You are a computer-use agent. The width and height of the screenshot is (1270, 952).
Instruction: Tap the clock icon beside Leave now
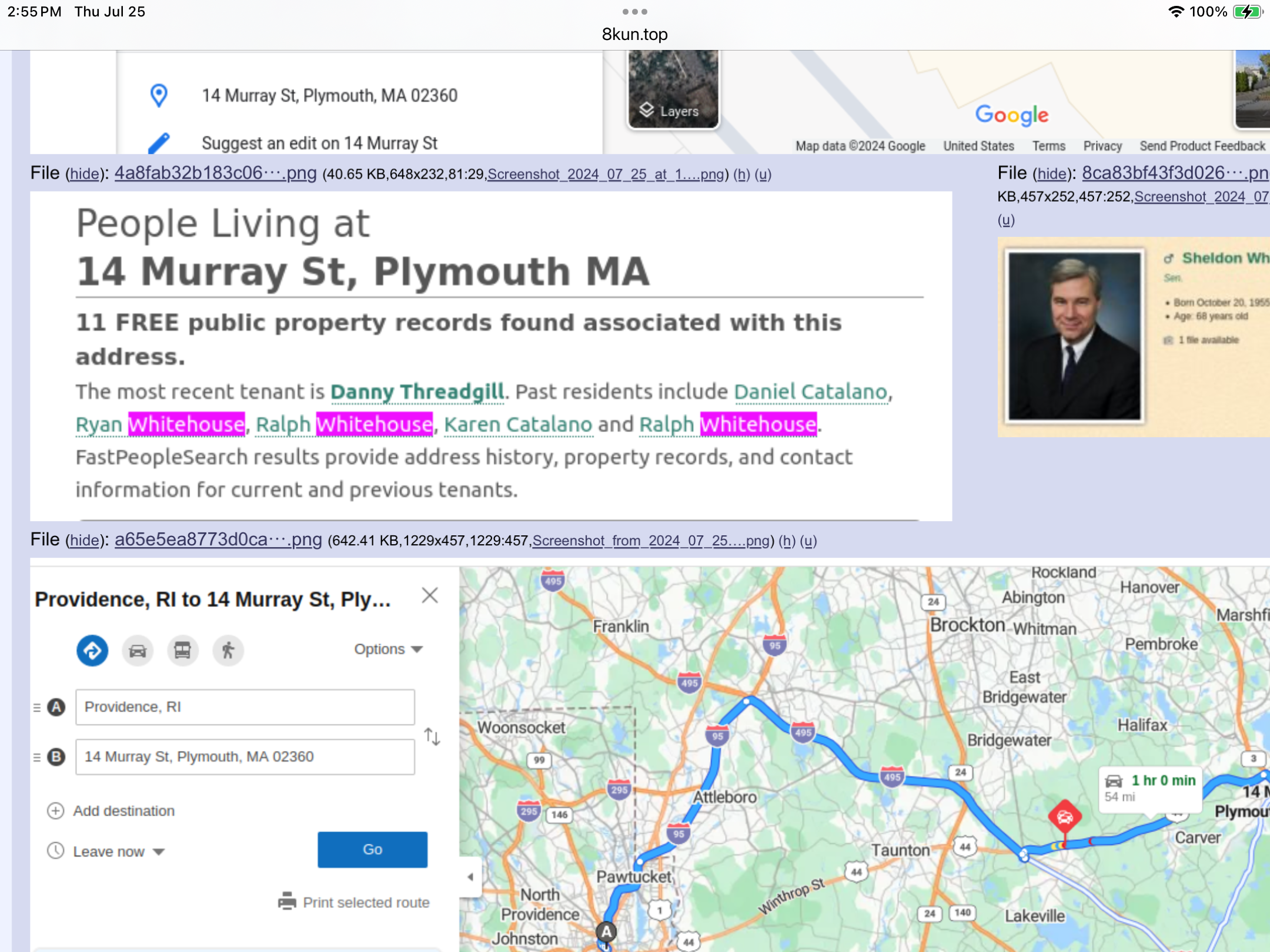[55, 851]
